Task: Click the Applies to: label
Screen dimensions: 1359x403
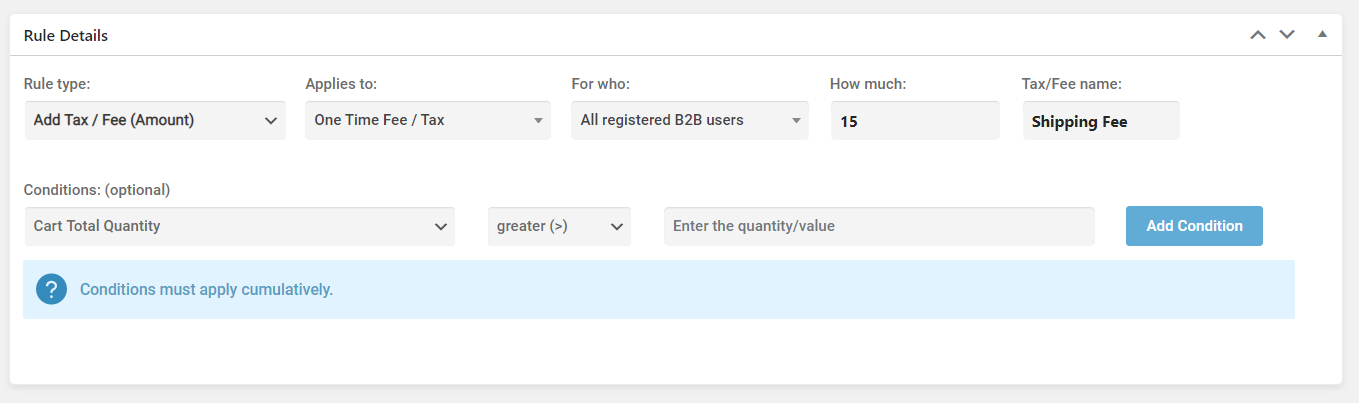Action: click(x=341, y=84)
